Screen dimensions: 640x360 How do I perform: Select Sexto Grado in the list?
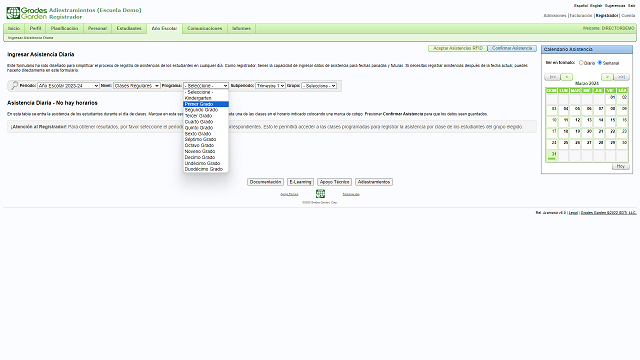point(206,133)
